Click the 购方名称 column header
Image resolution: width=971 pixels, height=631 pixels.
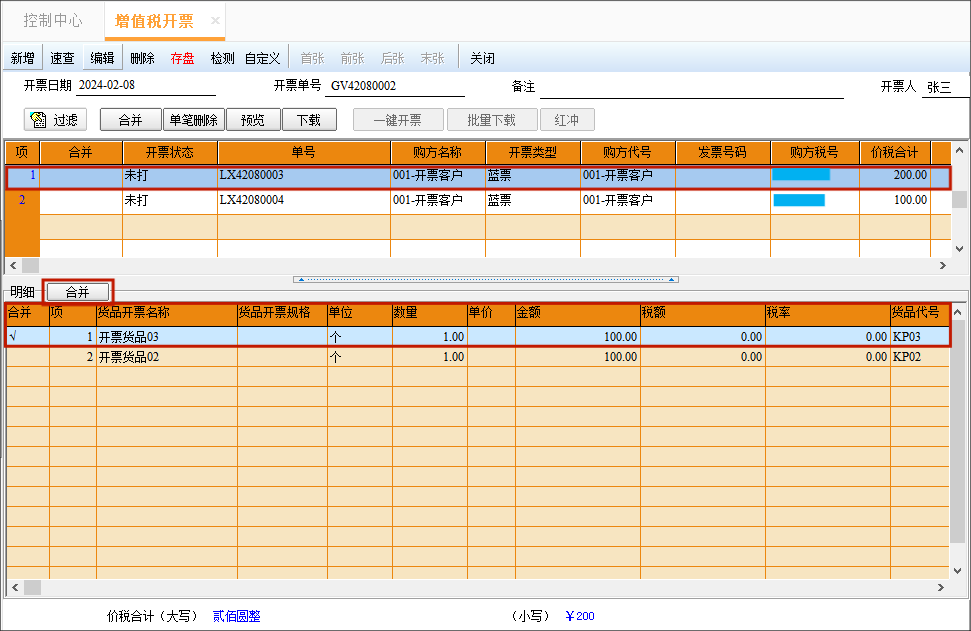pos(438,152)
